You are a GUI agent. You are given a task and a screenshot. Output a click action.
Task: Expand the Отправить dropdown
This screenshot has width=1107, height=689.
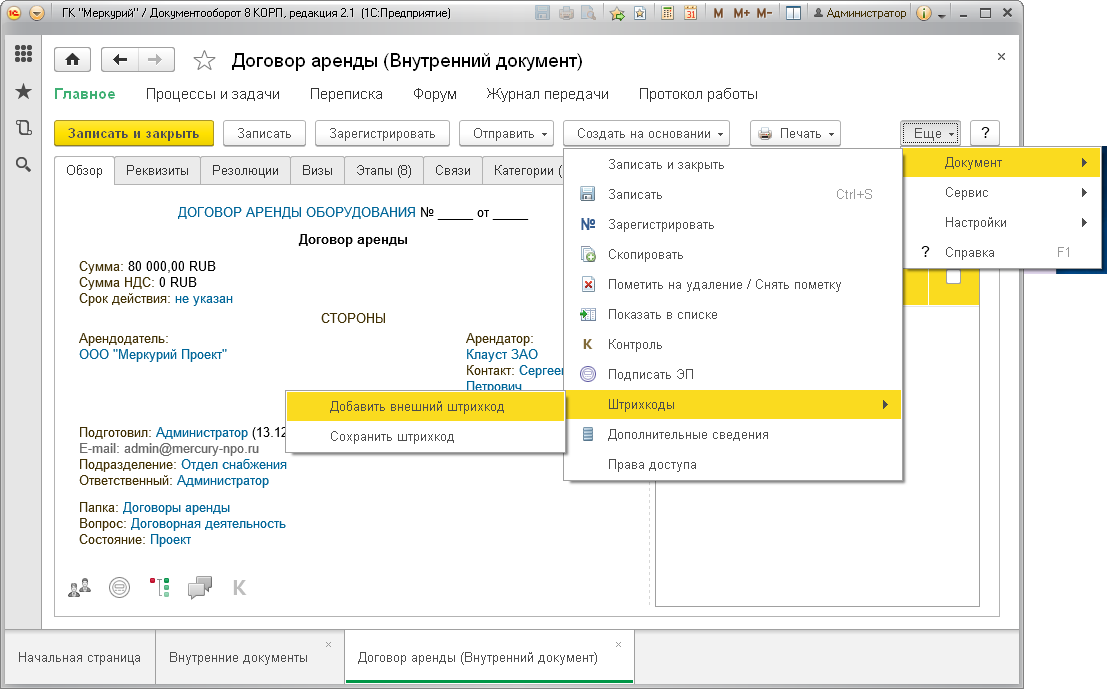[x=506, y=133]
